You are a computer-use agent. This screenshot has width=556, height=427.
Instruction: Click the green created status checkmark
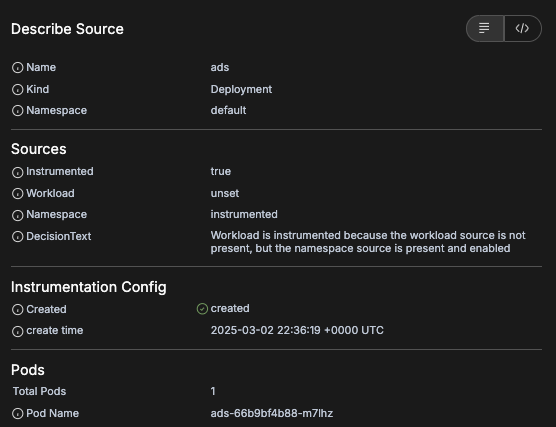point(202,309)
